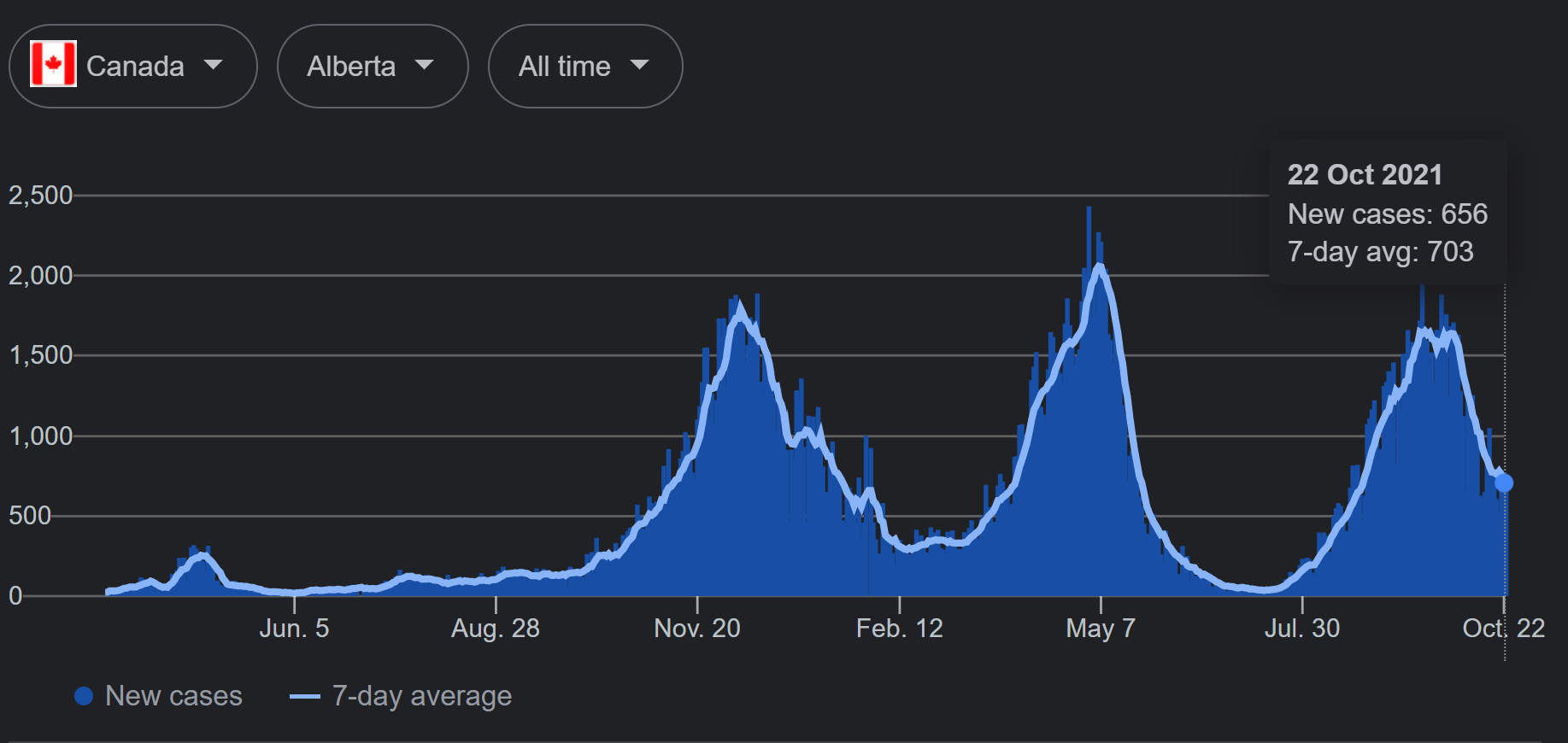Viewport: 1568px width, 743px height.
Task: Click the 7-day average legend line
Action: 305,697
